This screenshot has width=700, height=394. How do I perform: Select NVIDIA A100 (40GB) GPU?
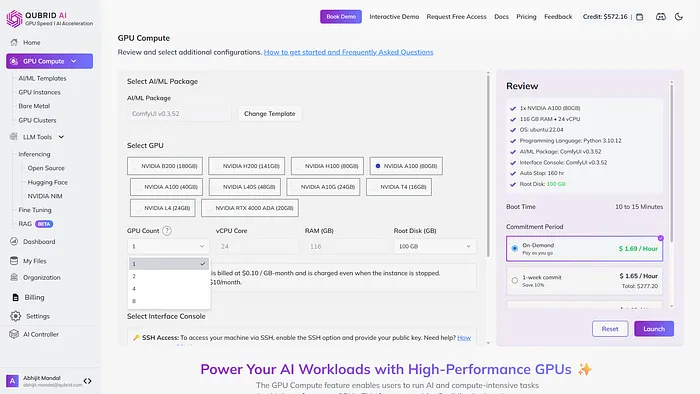pyautogui.click(x=167, y=187)
